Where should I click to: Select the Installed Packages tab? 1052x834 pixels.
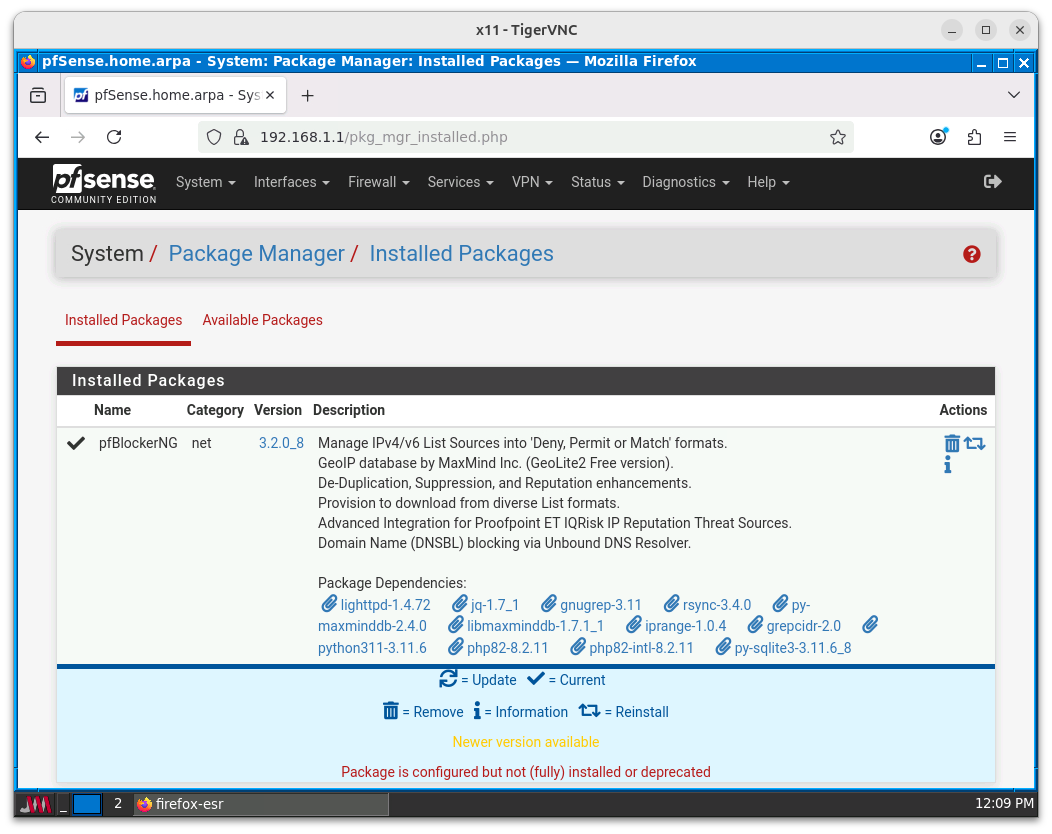pyautogui.click(x=123, y=321)
